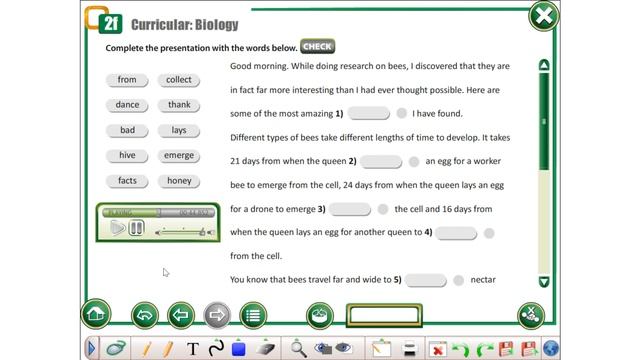The width and height of the screenshot is (640, 360).
Task: Select the eraser tool
Action: point(265,349)
